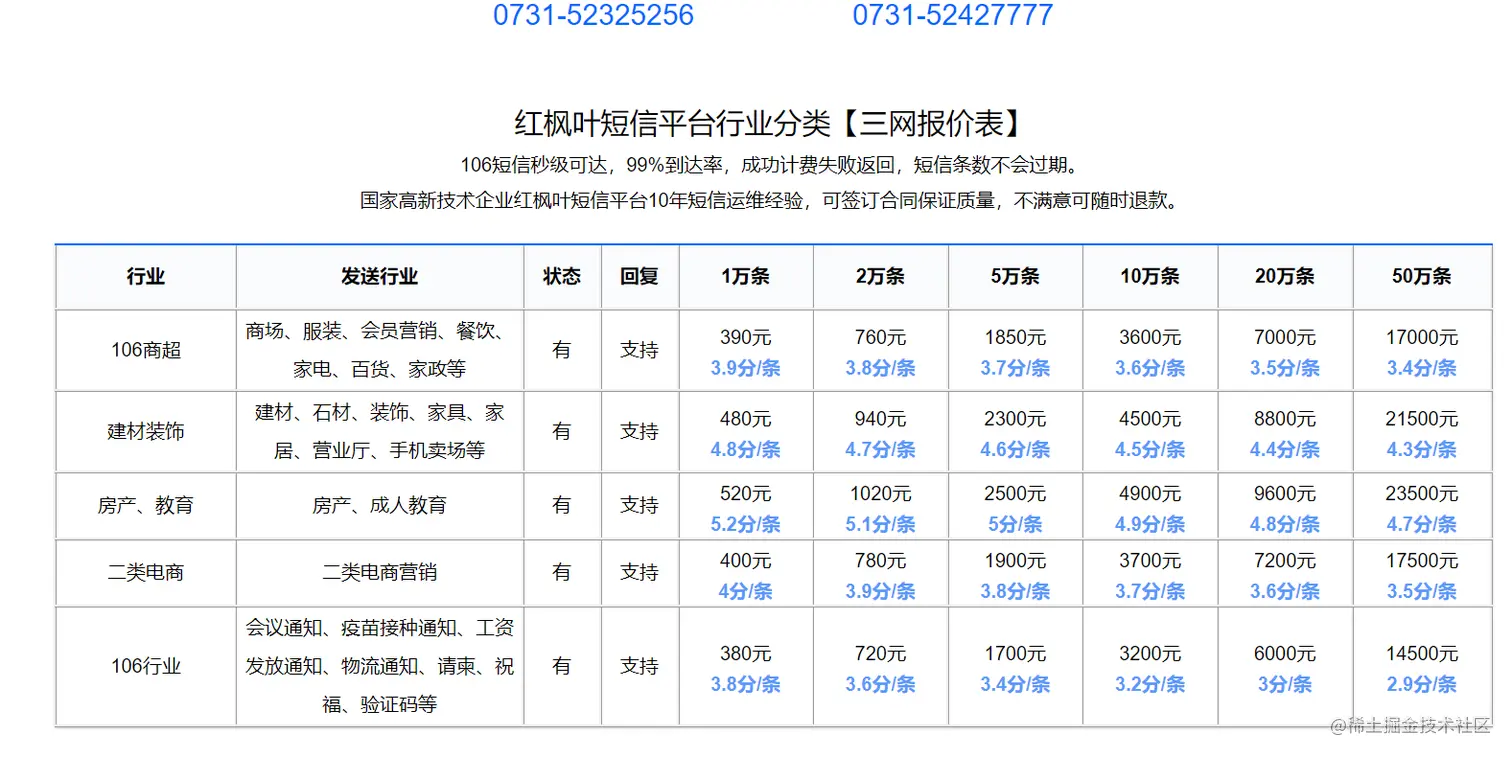Click the title 红枫叶短信平台行业分类【三网报价表】
This screenshot has width=1512, height=757.
[771, 123]
